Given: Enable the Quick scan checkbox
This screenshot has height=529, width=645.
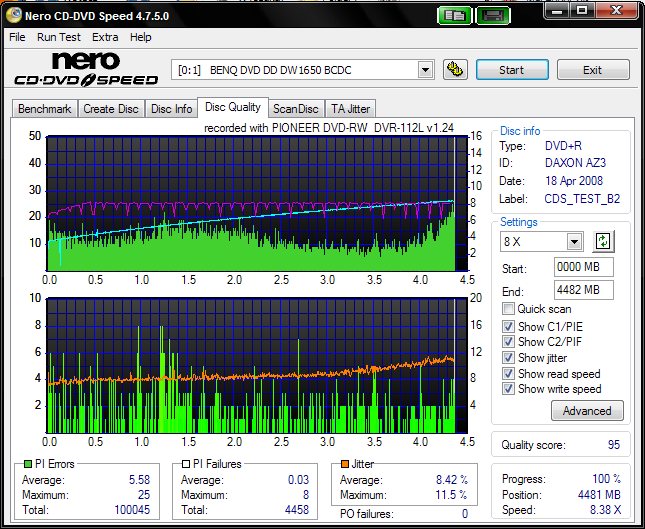Looking at the screenshot, I should tap(508, 309).
